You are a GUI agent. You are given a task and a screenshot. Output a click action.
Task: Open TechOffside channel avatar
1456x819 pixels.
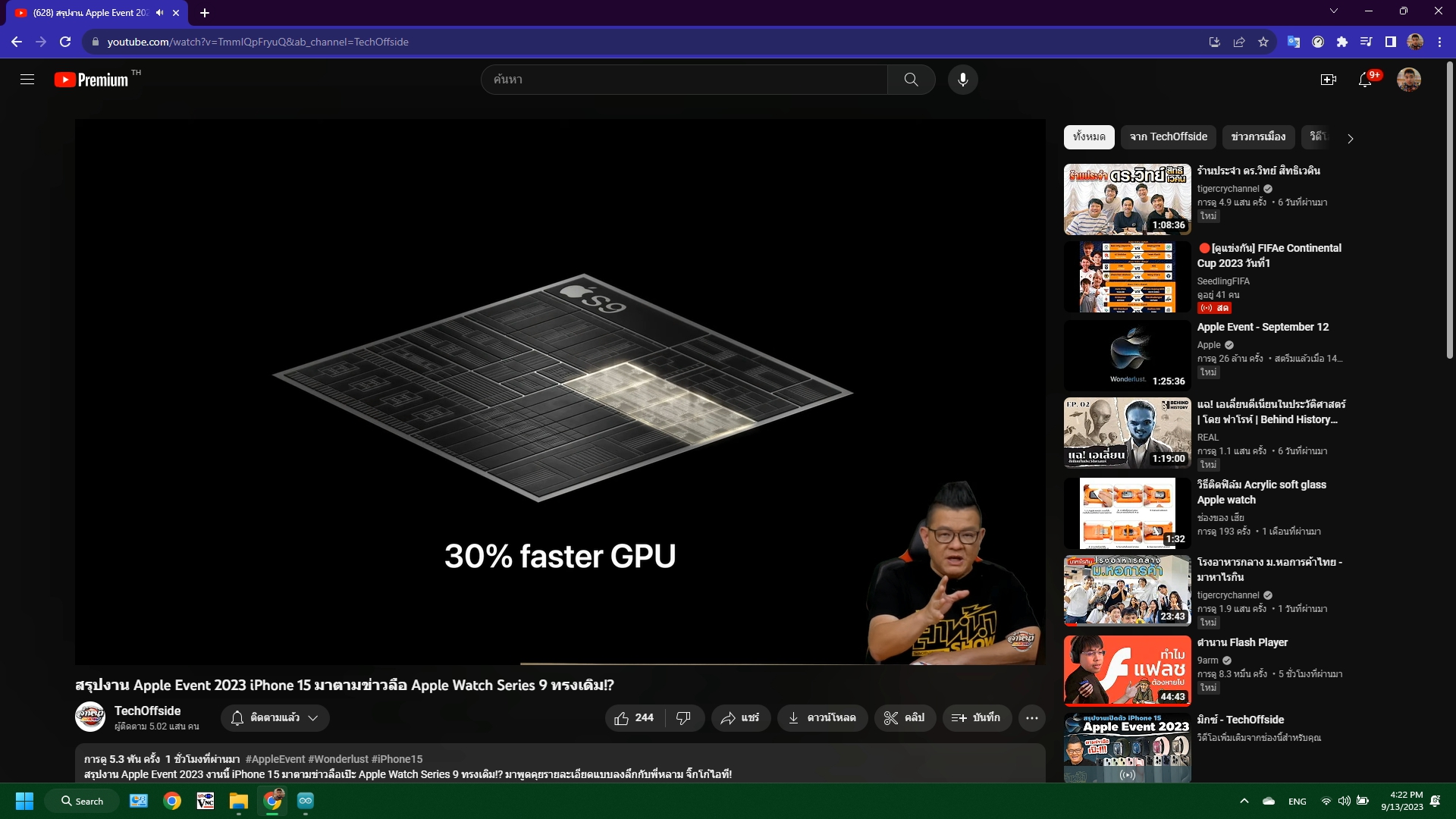90,717
